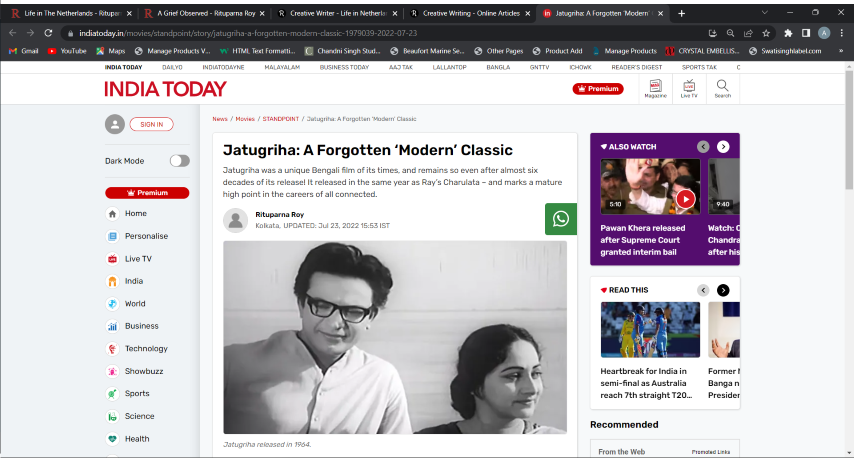This screenshot has width=854, height=458.
Task: Open Pawan Khera released headline
Action: click(643, 240)
